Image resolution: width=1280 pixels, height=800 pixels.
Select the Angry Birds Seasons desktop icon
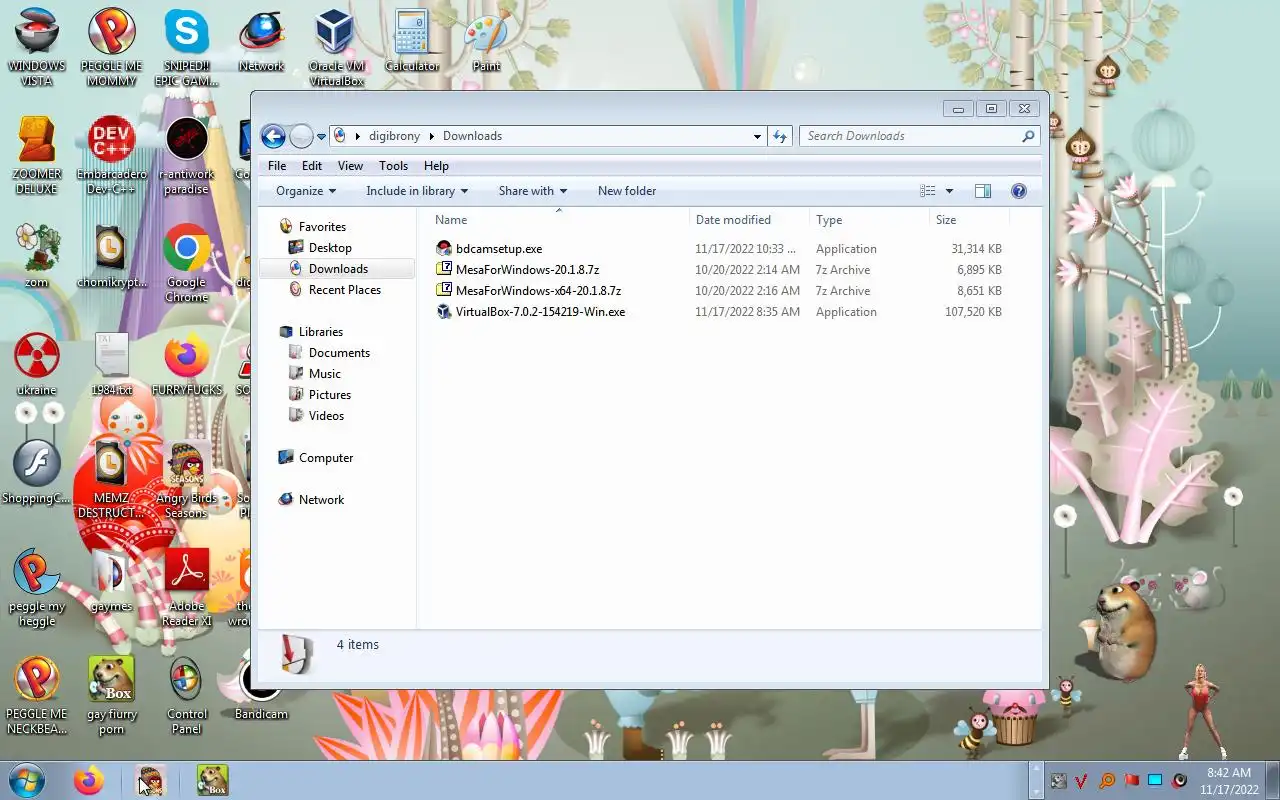point(186,480)
